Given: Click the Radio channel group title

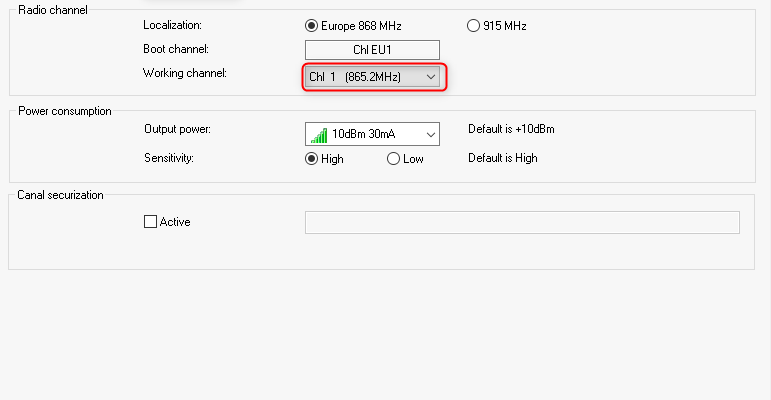Looking at the screenshot, I should (53, 10).
